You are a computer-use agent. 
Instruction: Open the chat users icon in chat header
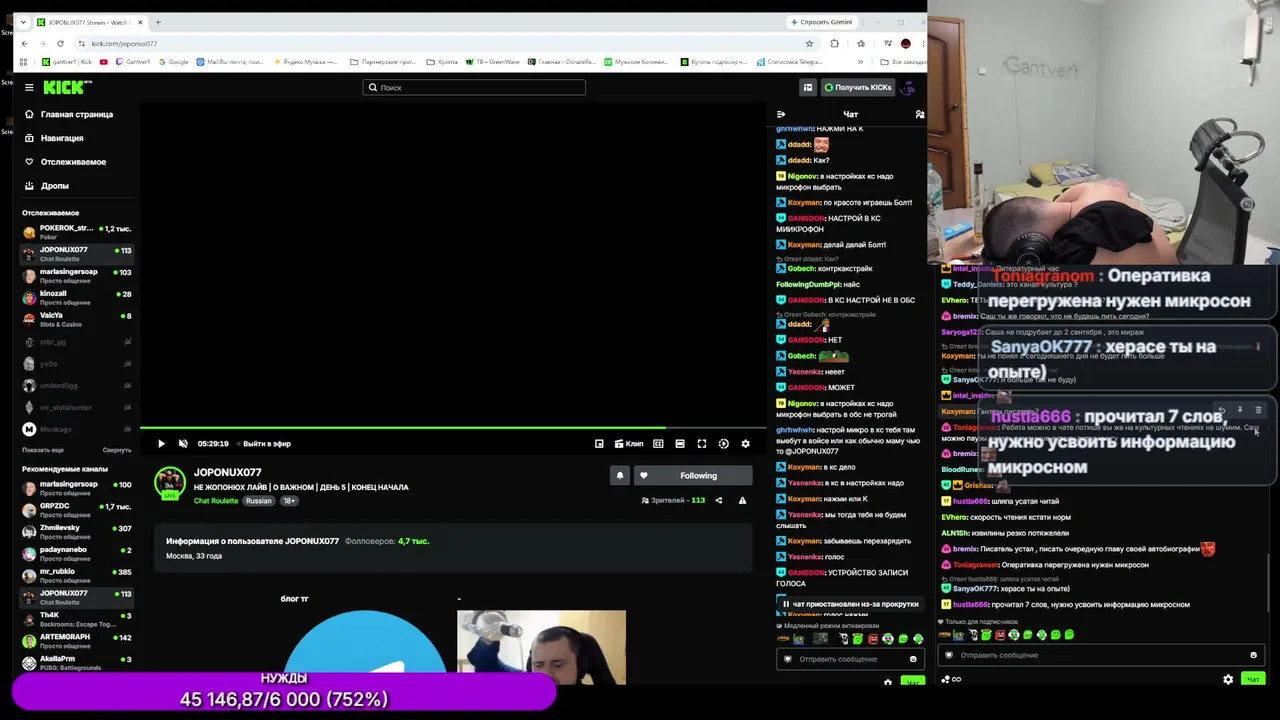click(x=920, y=114)
